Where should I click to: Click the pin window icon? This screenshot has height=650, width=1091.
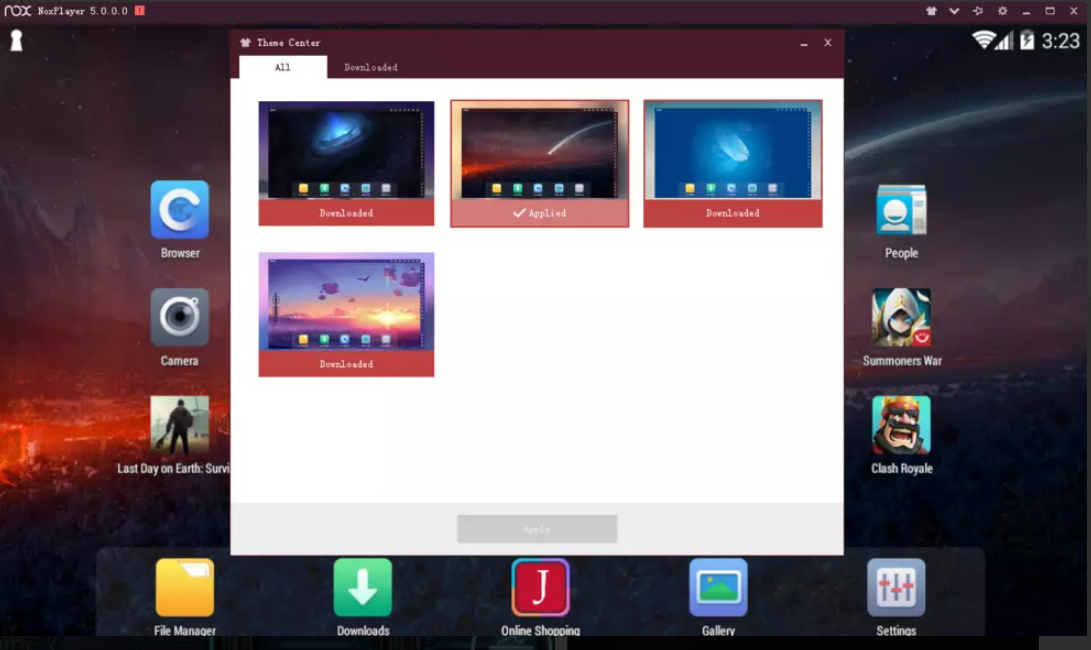coord(978,11)
